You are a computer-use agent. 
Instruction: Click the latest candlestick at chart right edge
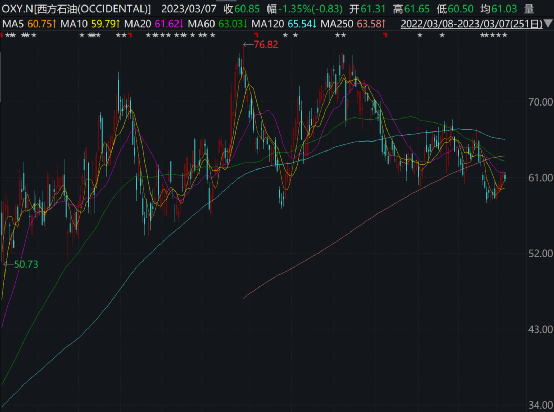(505, 177)
